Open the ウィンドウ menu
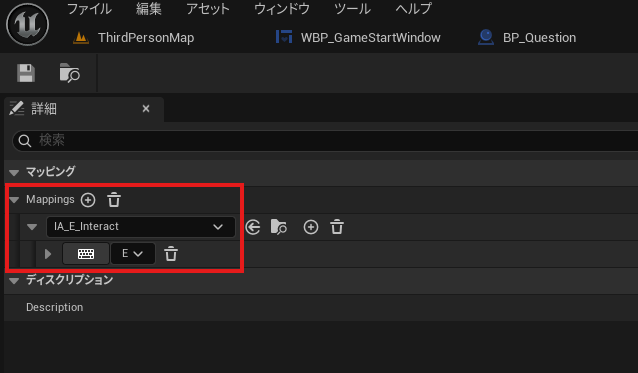This screenshot has width=638, height=373. coord(282,9)
